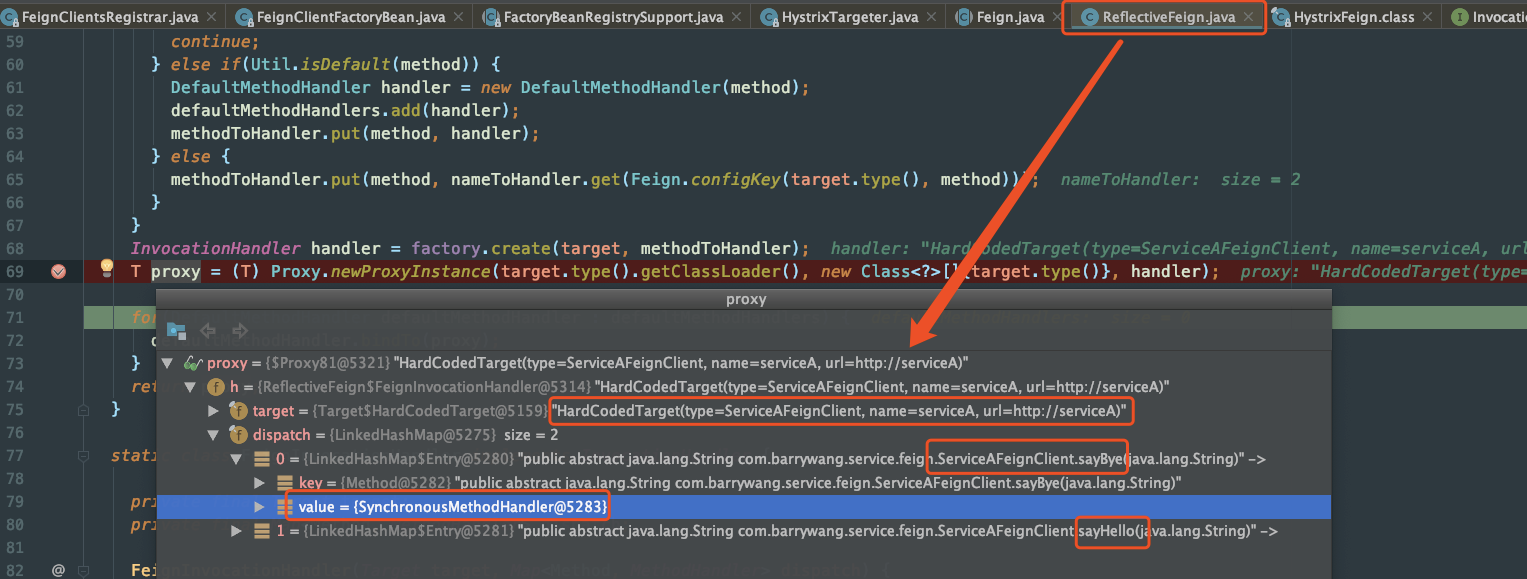Select the key = {Method@5282} row

coord(744,483)
